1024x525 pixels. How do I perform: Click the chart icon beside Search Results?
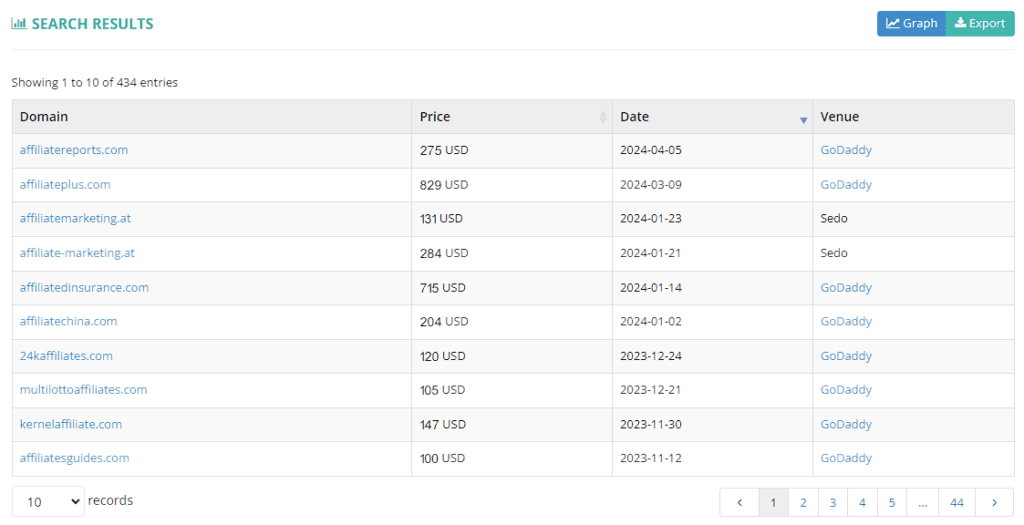(x=19, y=24)
